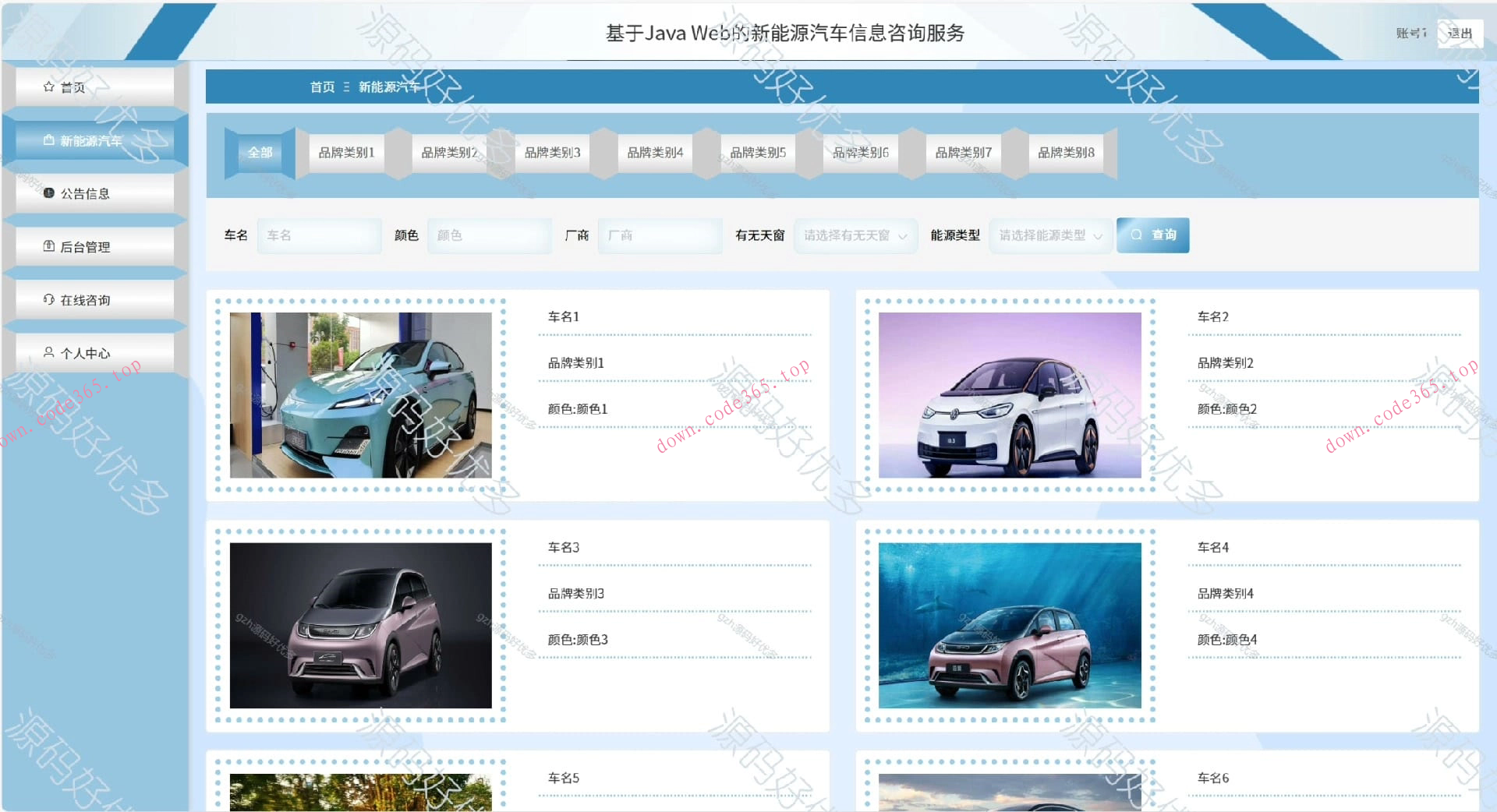Click the magnifier icon on 查询 button

[x=1137, y=235]
